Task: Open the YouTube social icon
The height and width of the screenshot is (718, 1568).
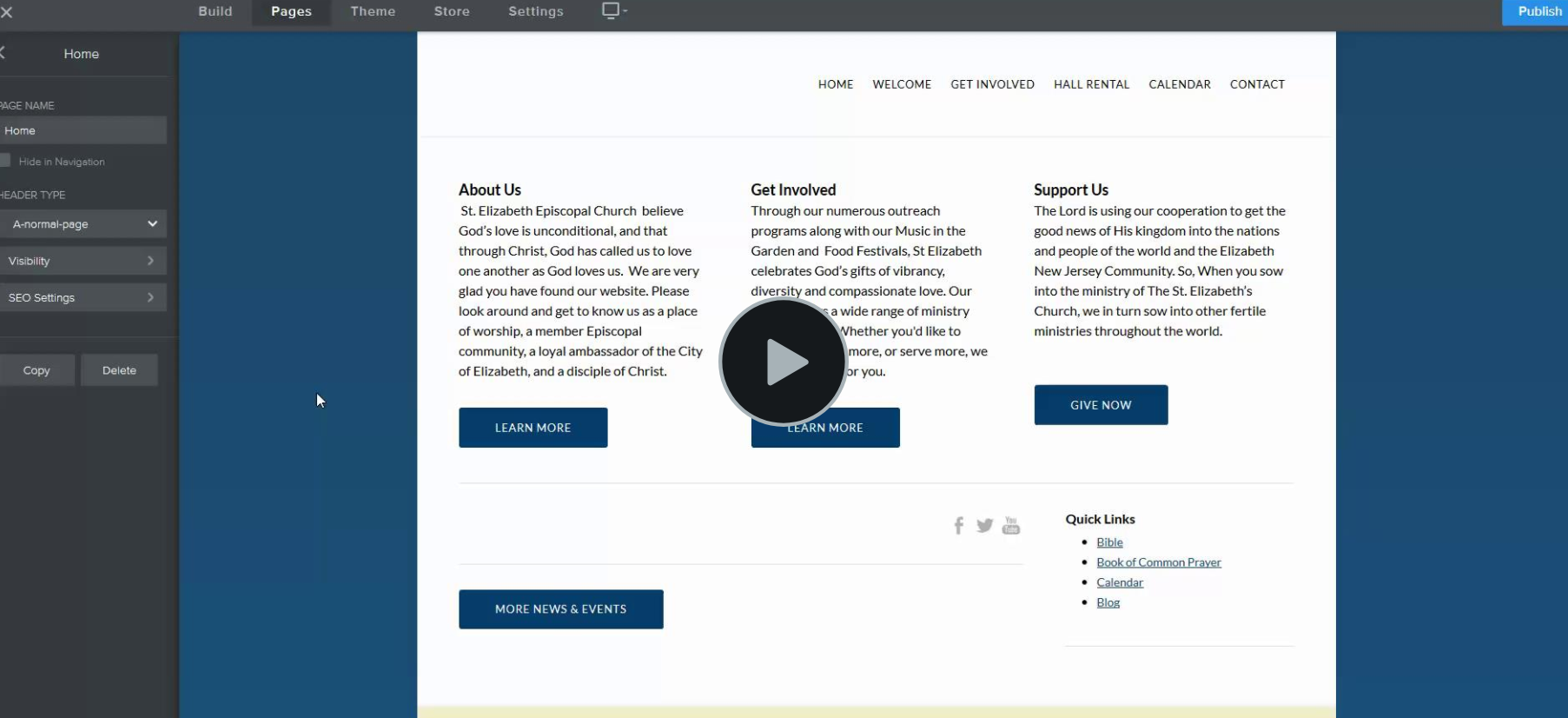Action: point(1010,525)
